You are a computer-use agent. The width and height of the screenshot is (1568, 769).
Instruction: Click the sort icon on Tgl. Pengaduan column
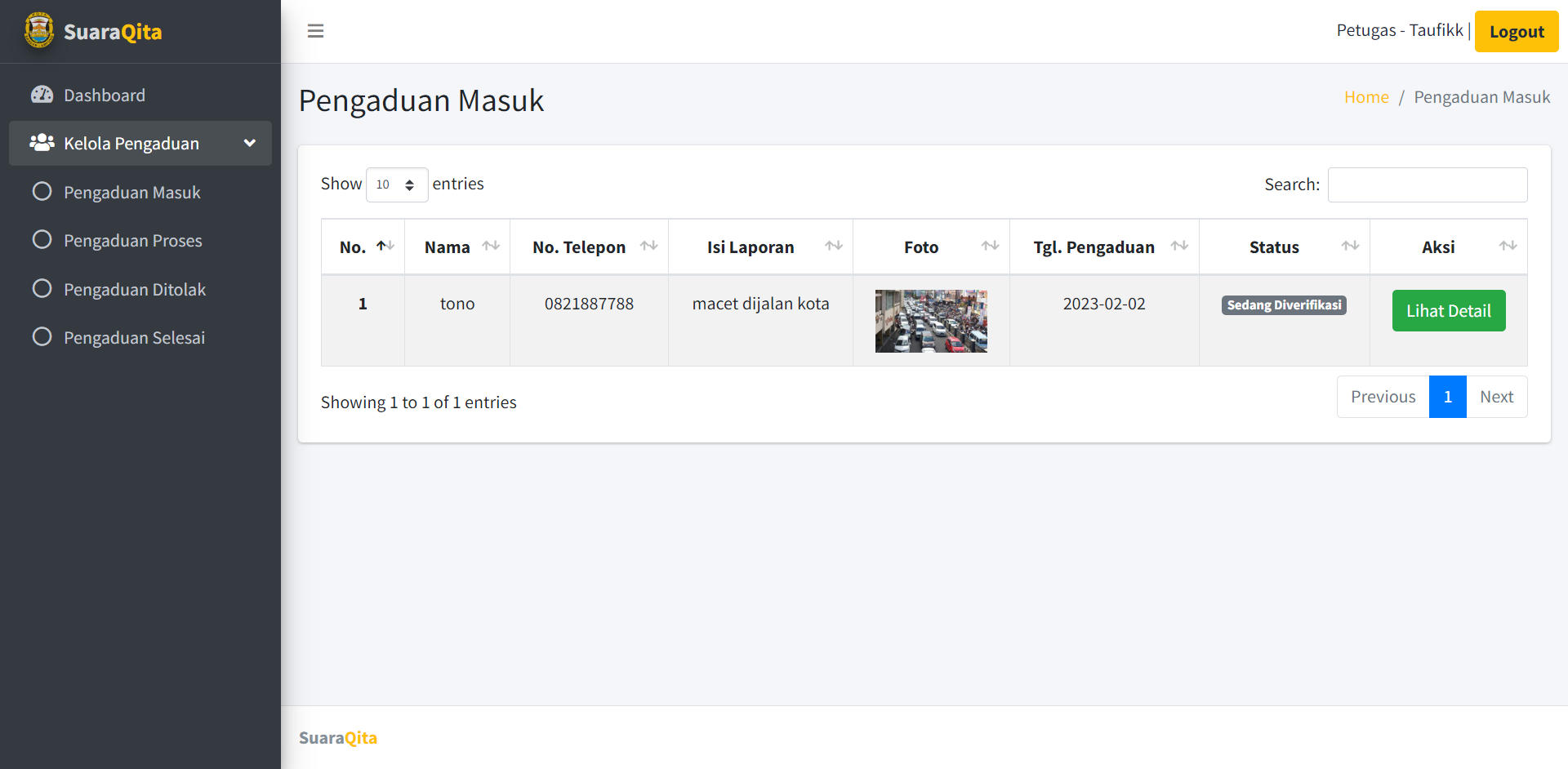click(x=1180, y=246)
